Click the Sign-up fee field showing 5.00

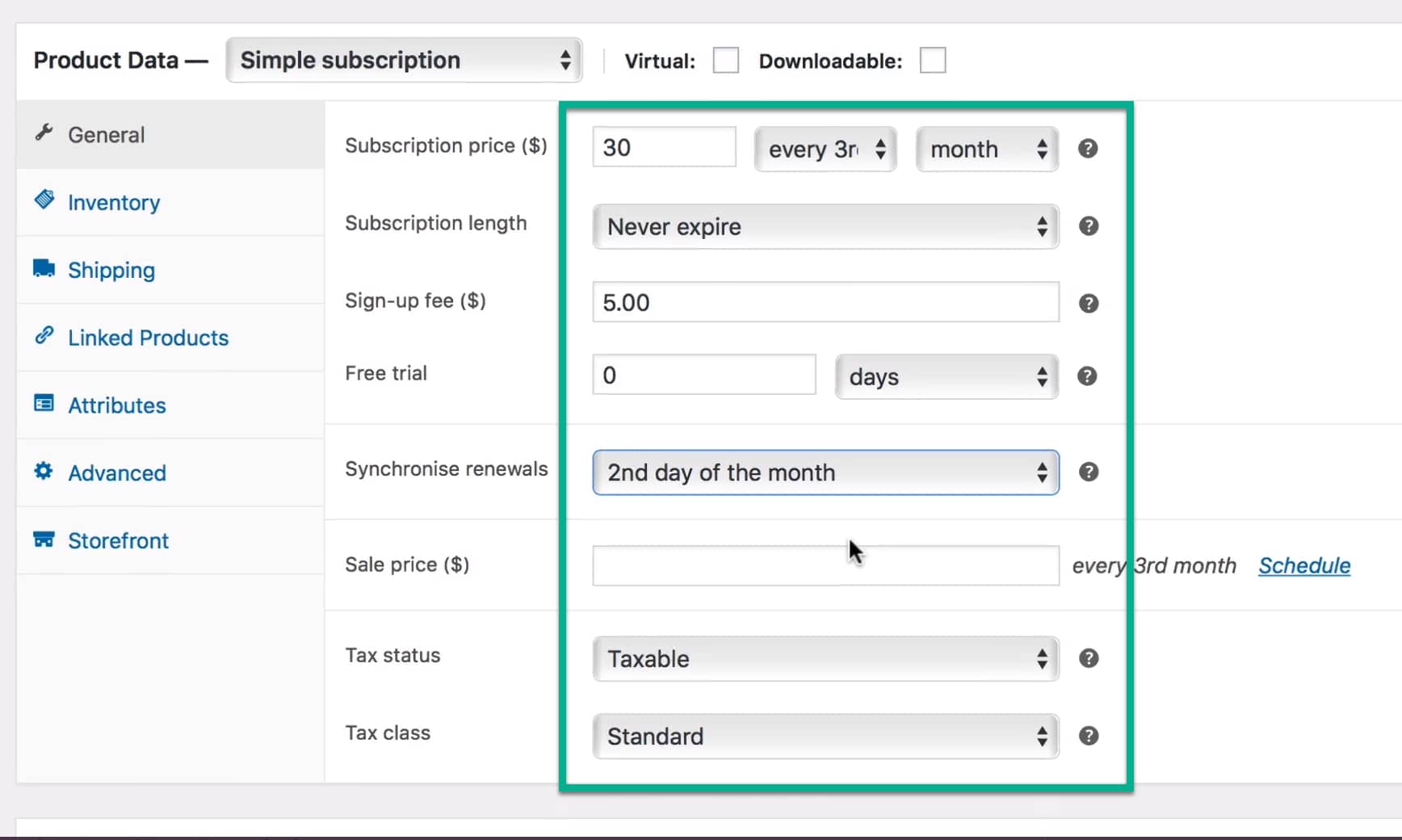(x=825, y=303)
